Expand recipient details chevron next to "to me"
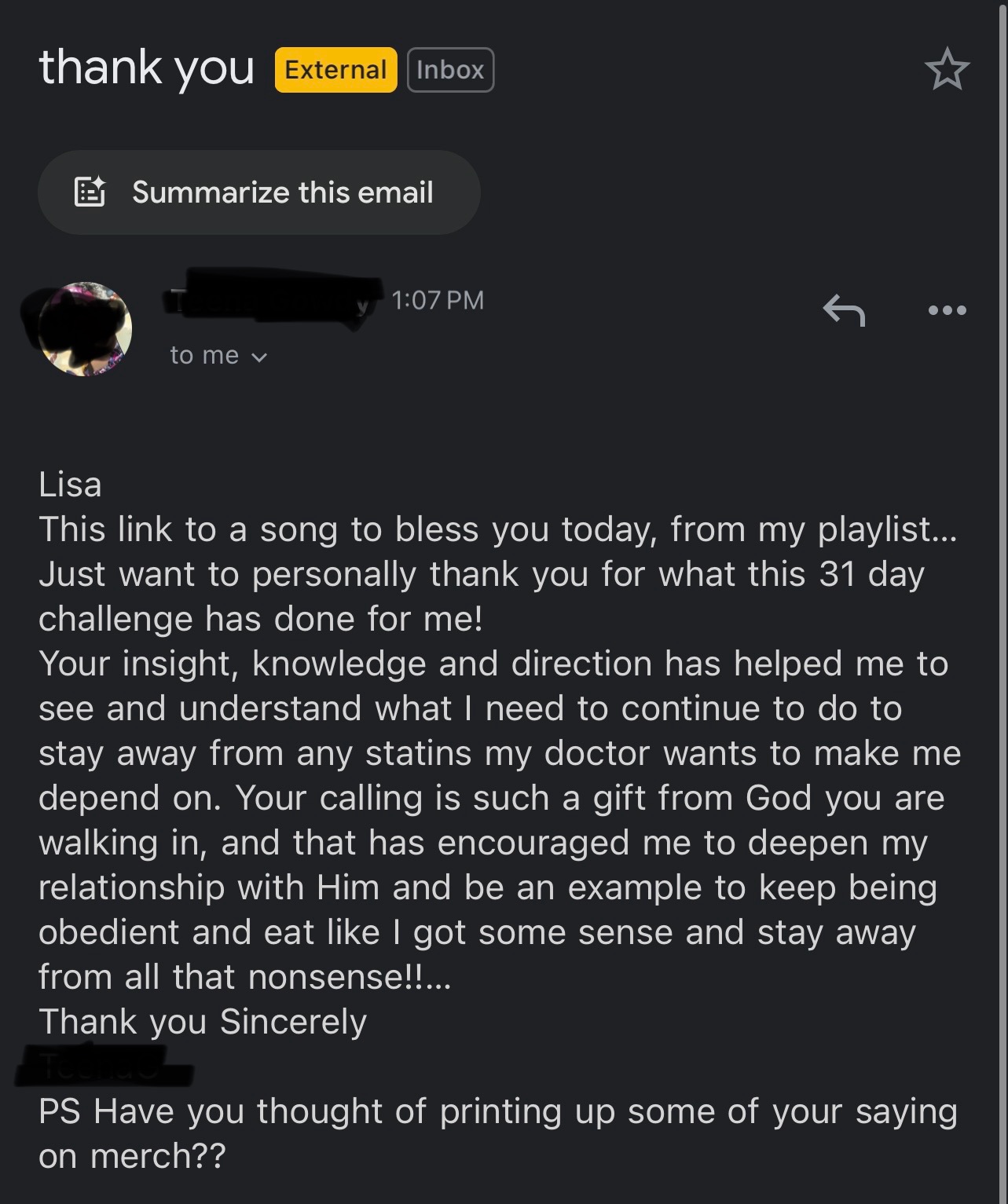Image resolution: width=1008 pixels, height=1204 pixels. (259, 357)
